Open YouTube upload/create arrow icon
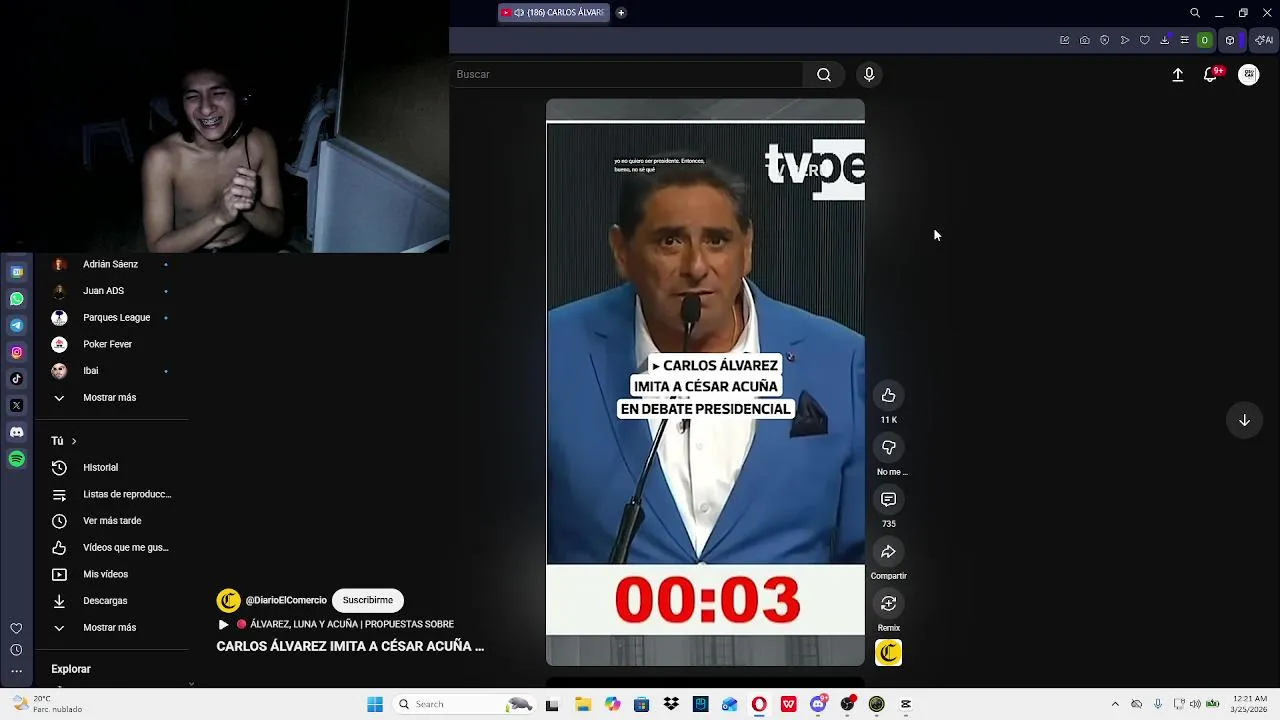The image size is (1280, 720). click(1178, 75)
